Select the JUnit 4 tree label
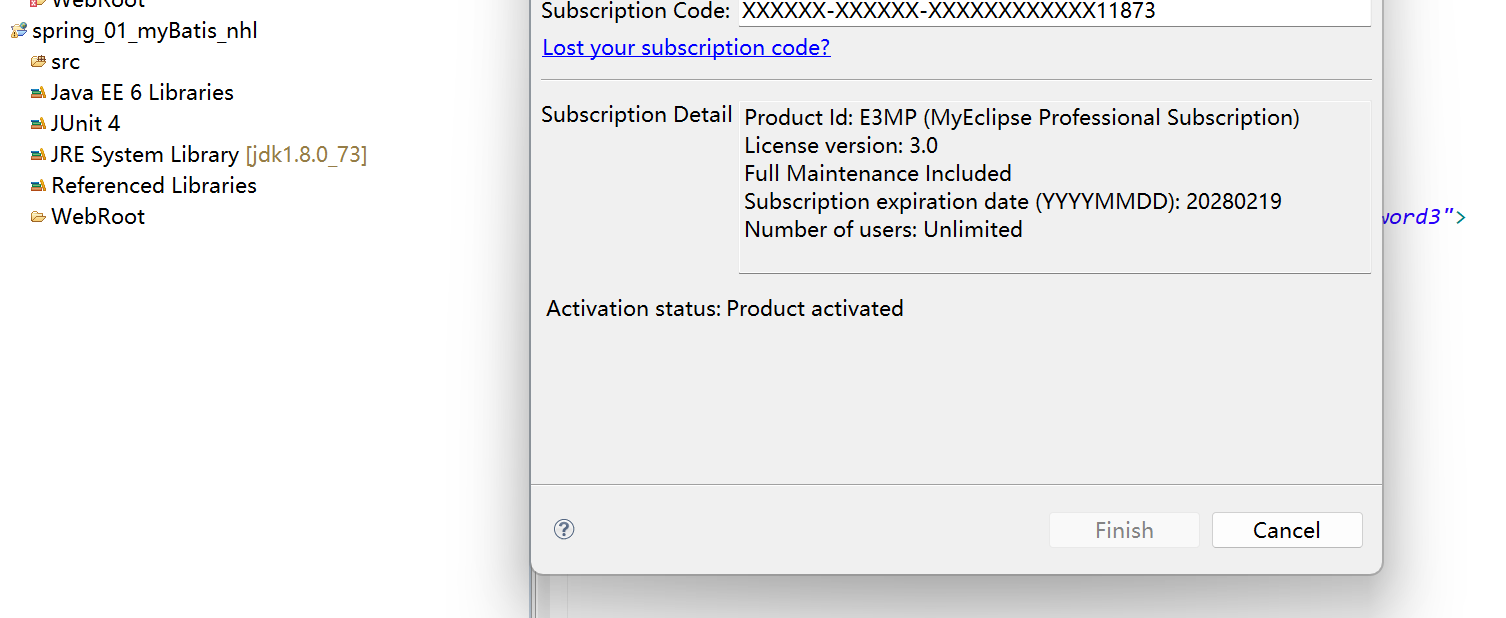Screen dimensions: 1506x618 point(85,124)
